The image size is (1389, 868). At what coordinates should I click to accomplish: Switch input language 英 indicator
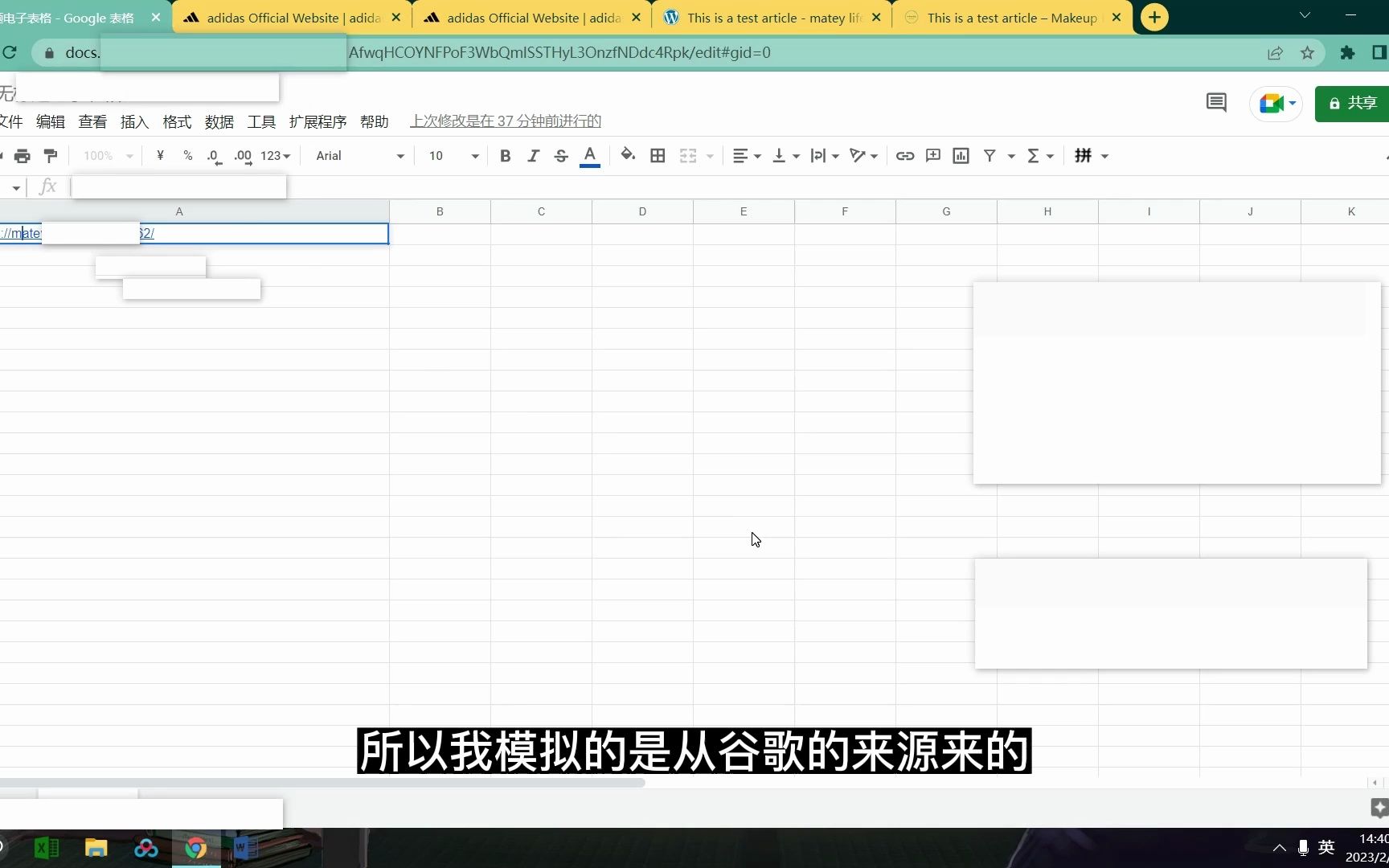(x=1326, y=847)
